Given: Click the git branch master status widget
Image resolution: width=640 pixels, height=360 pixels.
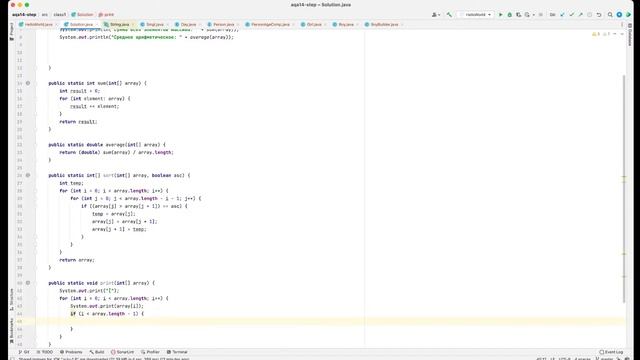Looking at the screenshot, I should click(605, 359).
